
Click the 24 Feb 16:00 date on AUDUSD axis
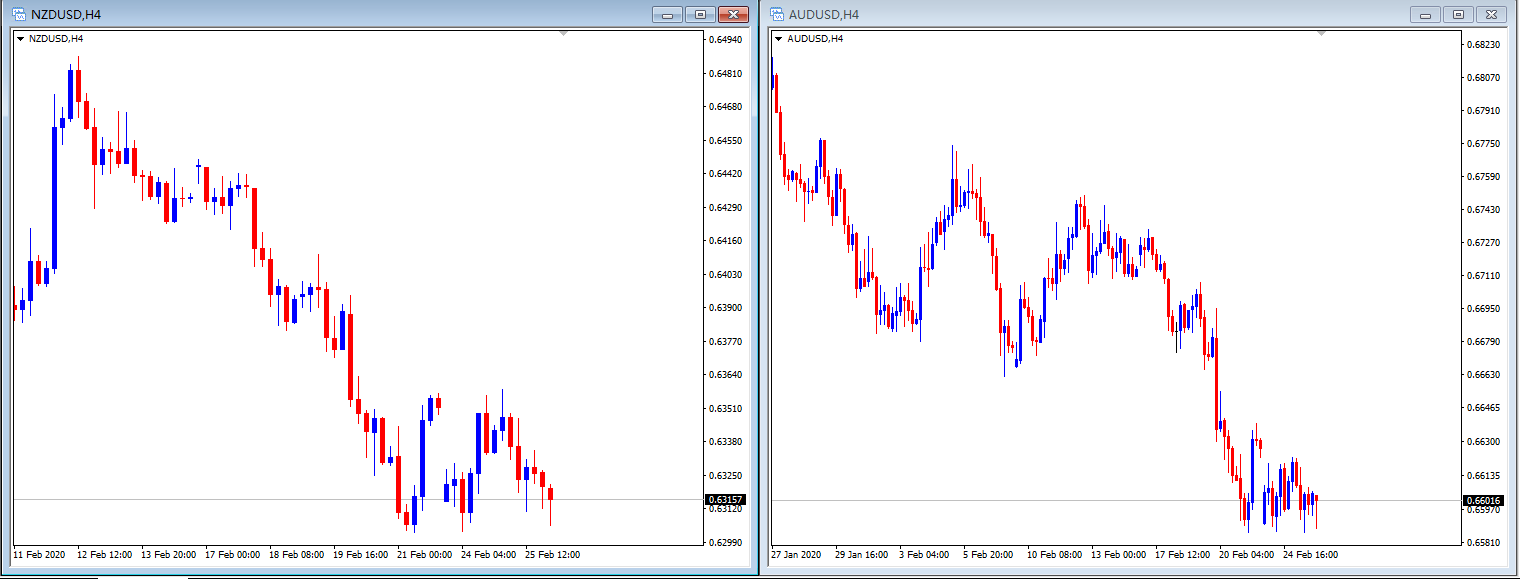tap(1310, 555)
